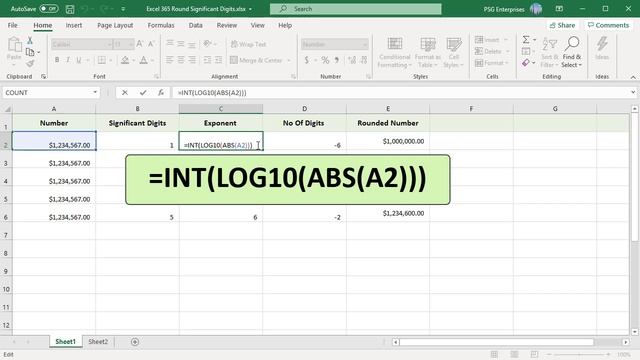Click the Insert cells button
This screenshot has height=360, width=640.
[487, 40]
